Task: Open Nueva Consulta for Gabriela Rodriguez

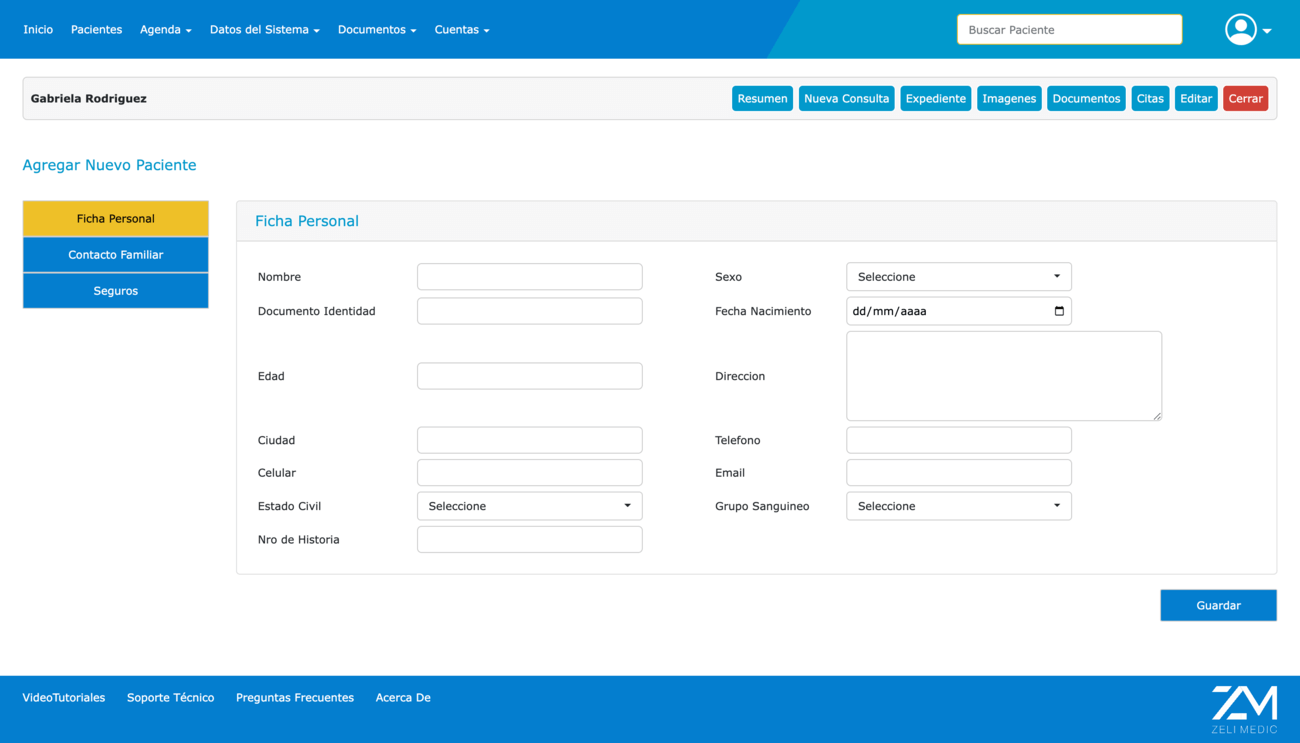Action: click(x=846, y=98)
